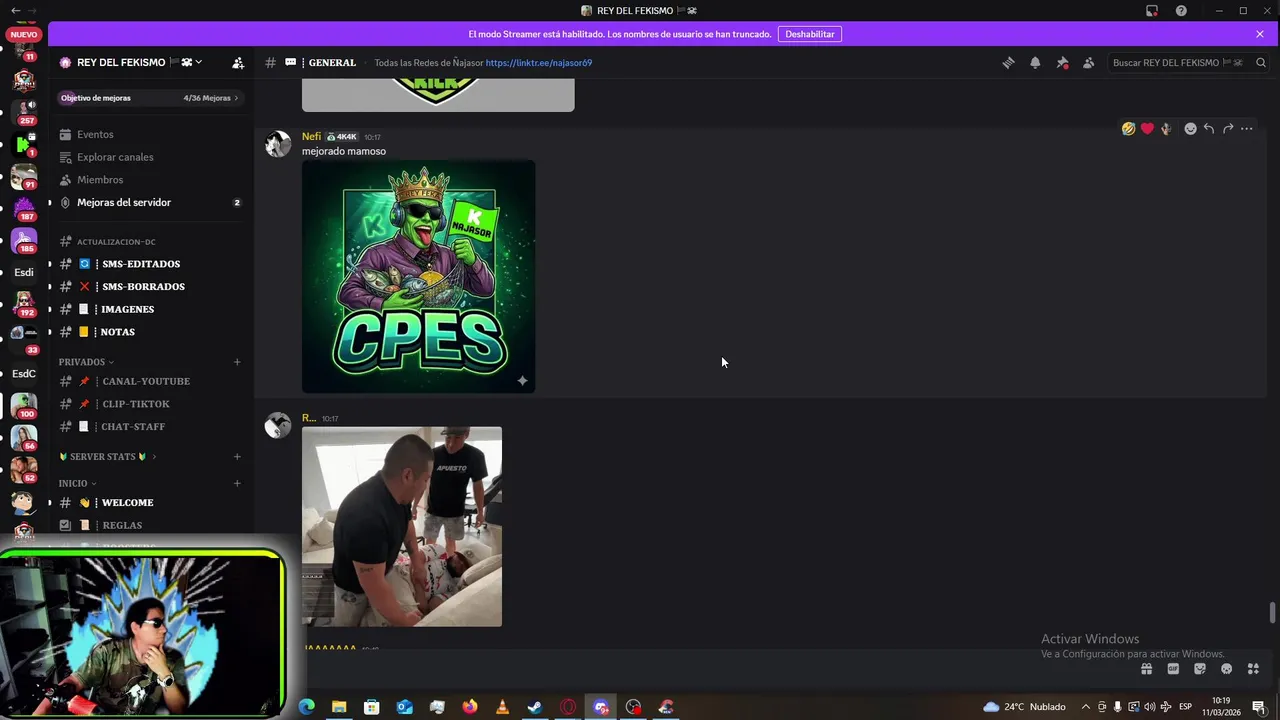Click Nefi's avatar
1280x720 pixels.
278,144
